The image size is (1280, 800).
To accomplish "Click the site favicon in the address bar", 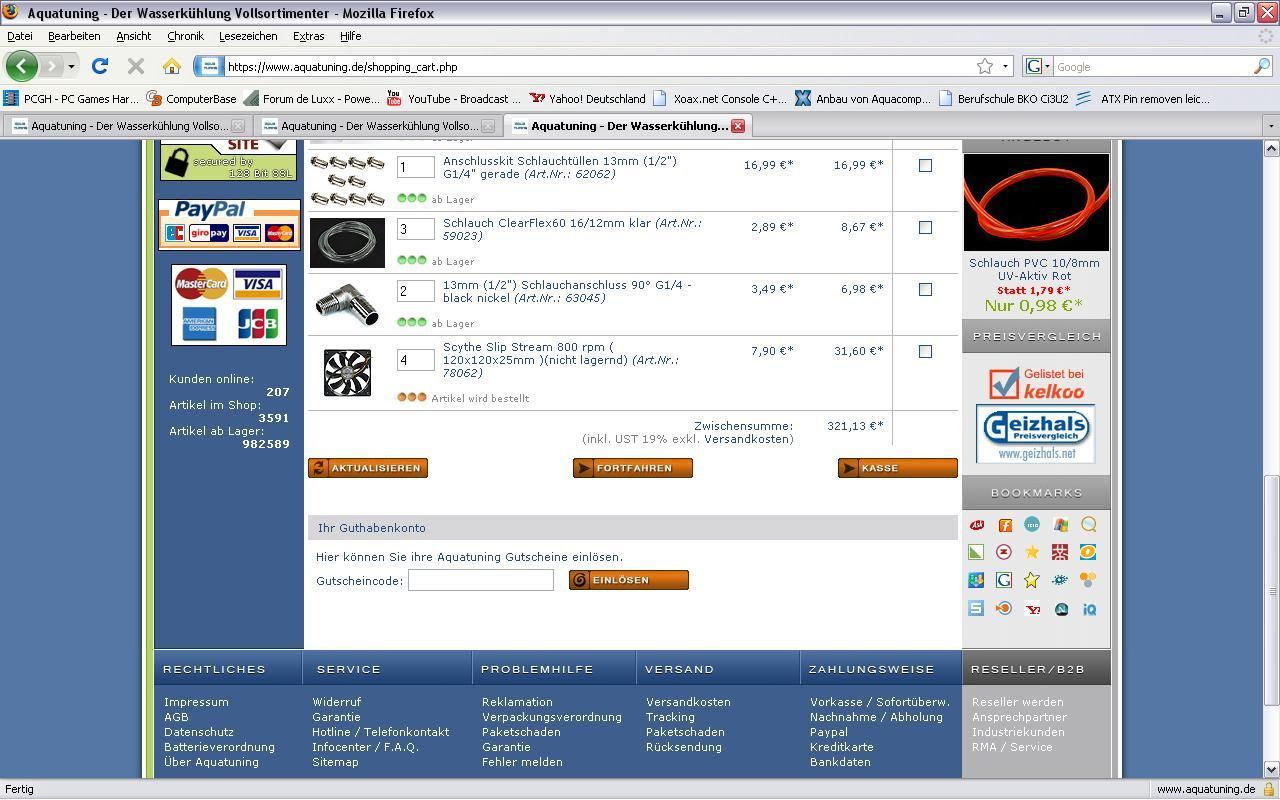I will (x=208, y=66).
